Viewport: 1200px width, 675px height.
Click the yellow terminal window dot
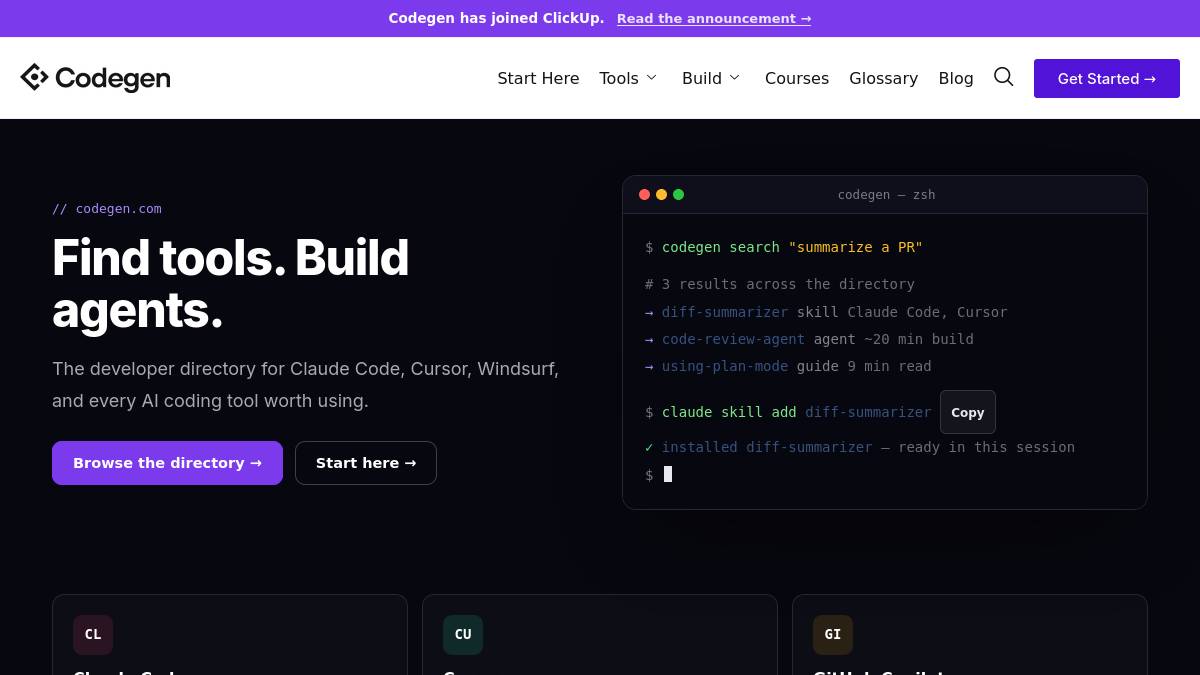pyautogui.click(x=661, y=194)
